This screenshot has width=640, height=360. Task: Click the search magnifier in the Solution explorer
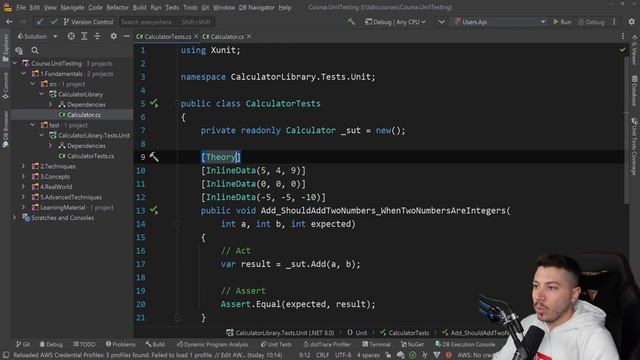click(35, 50)
